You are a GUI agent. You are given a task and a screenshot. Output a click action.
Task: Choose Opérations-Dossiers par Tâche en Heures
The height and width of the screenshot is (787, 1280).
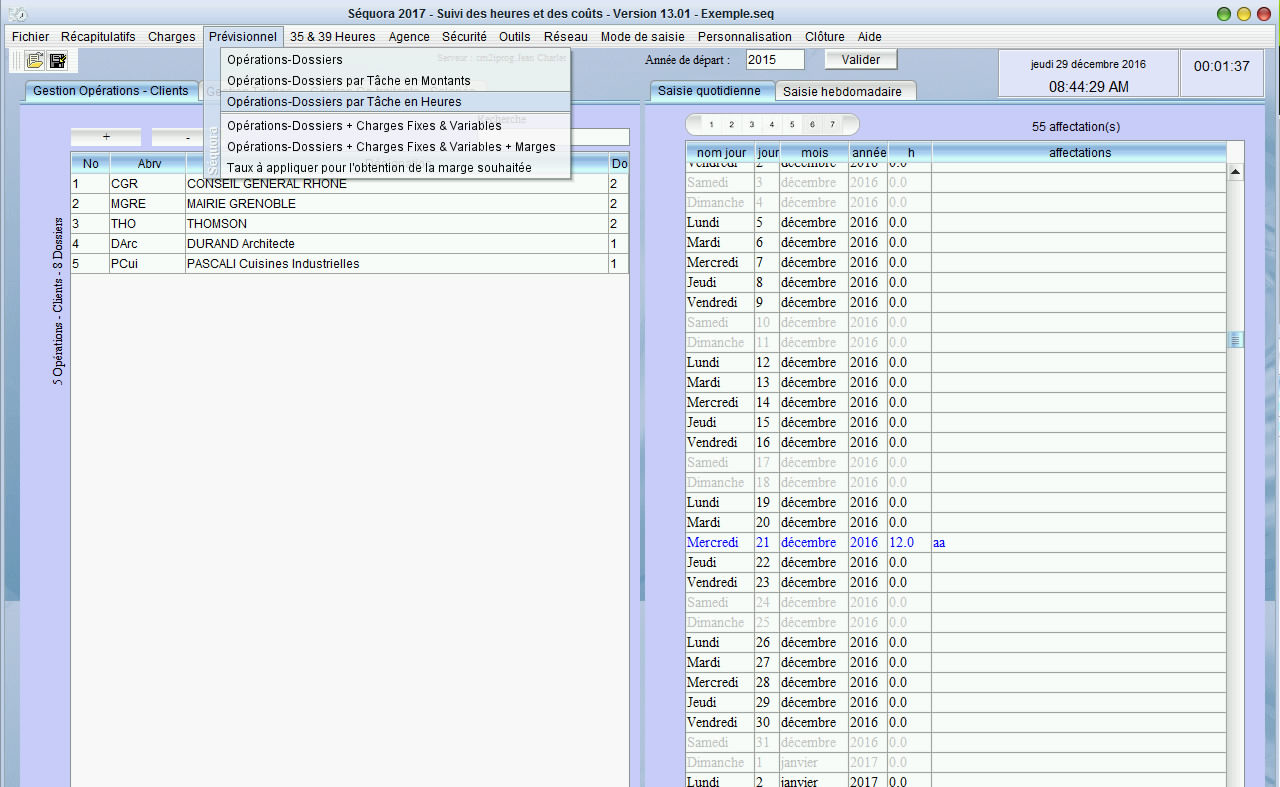344,102
